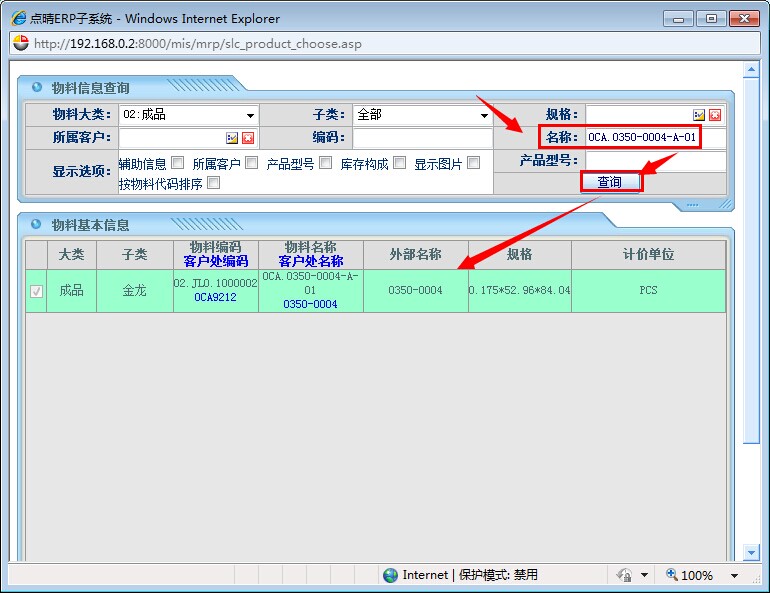Click the 物料编码 column header
This screenshot has height=593, width=770.
tap(215, 247)
